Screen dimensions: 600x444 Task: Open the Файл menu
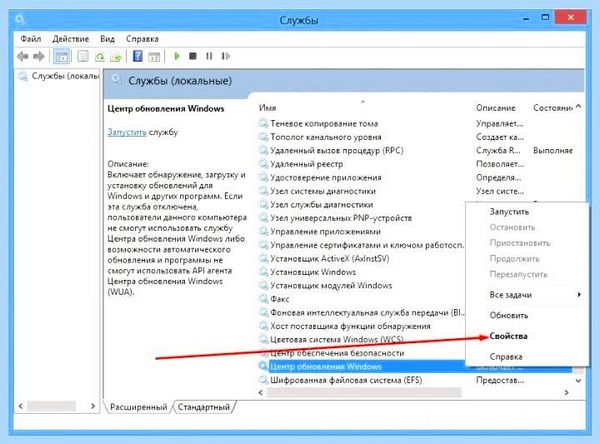31,39
